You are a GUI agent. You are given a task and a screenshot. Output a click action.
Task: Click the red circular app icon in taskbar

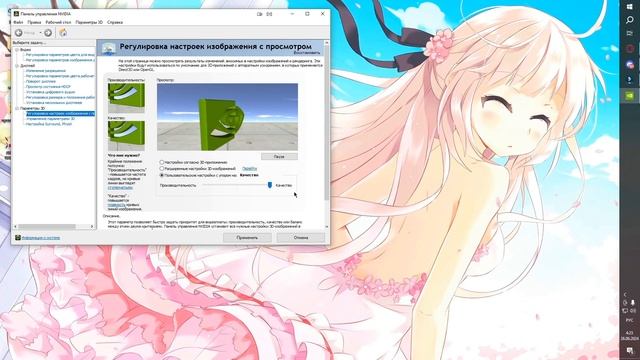tap(630, 49)
